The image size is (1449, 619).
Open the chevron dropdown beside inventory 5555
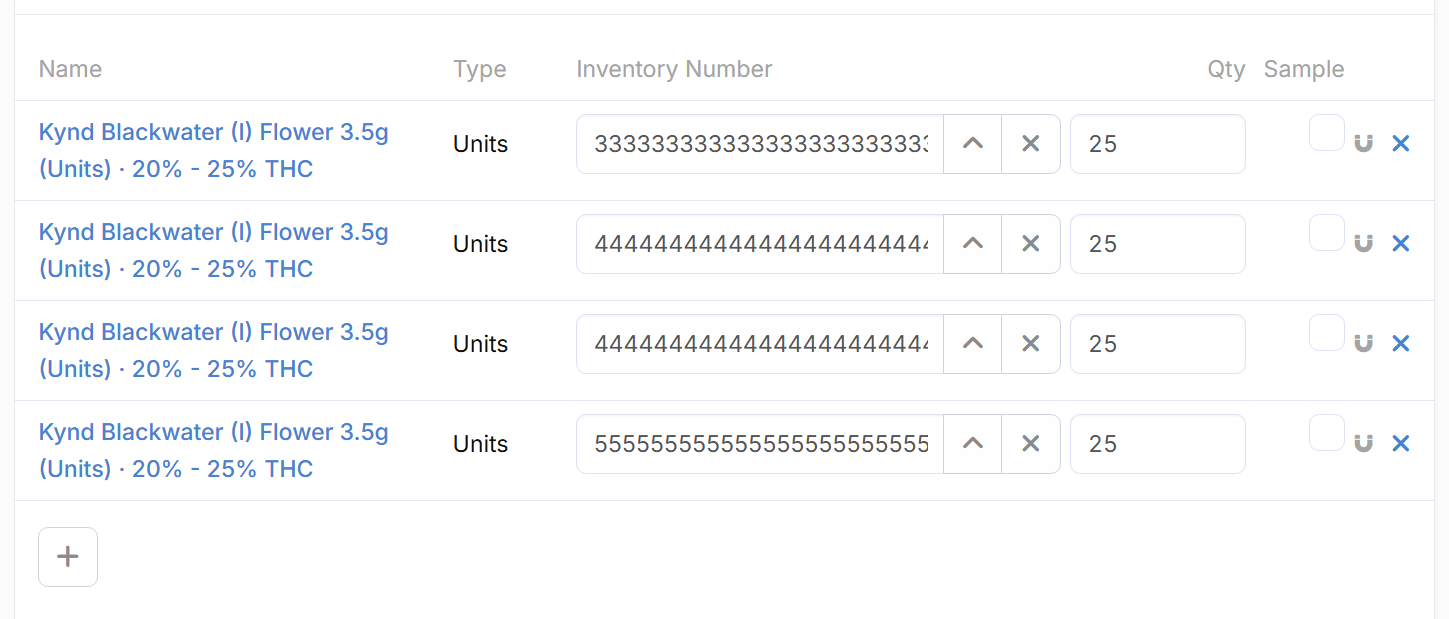pos(973,444)
